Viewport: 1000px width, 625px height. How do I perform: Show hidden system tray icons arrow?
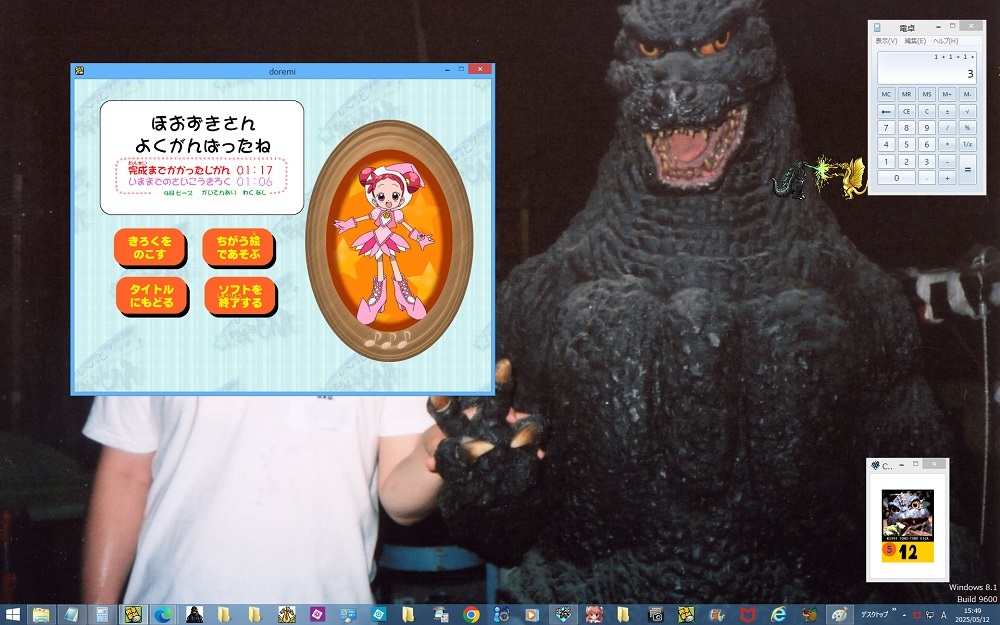pyautogui.click(x=905, y=615)
